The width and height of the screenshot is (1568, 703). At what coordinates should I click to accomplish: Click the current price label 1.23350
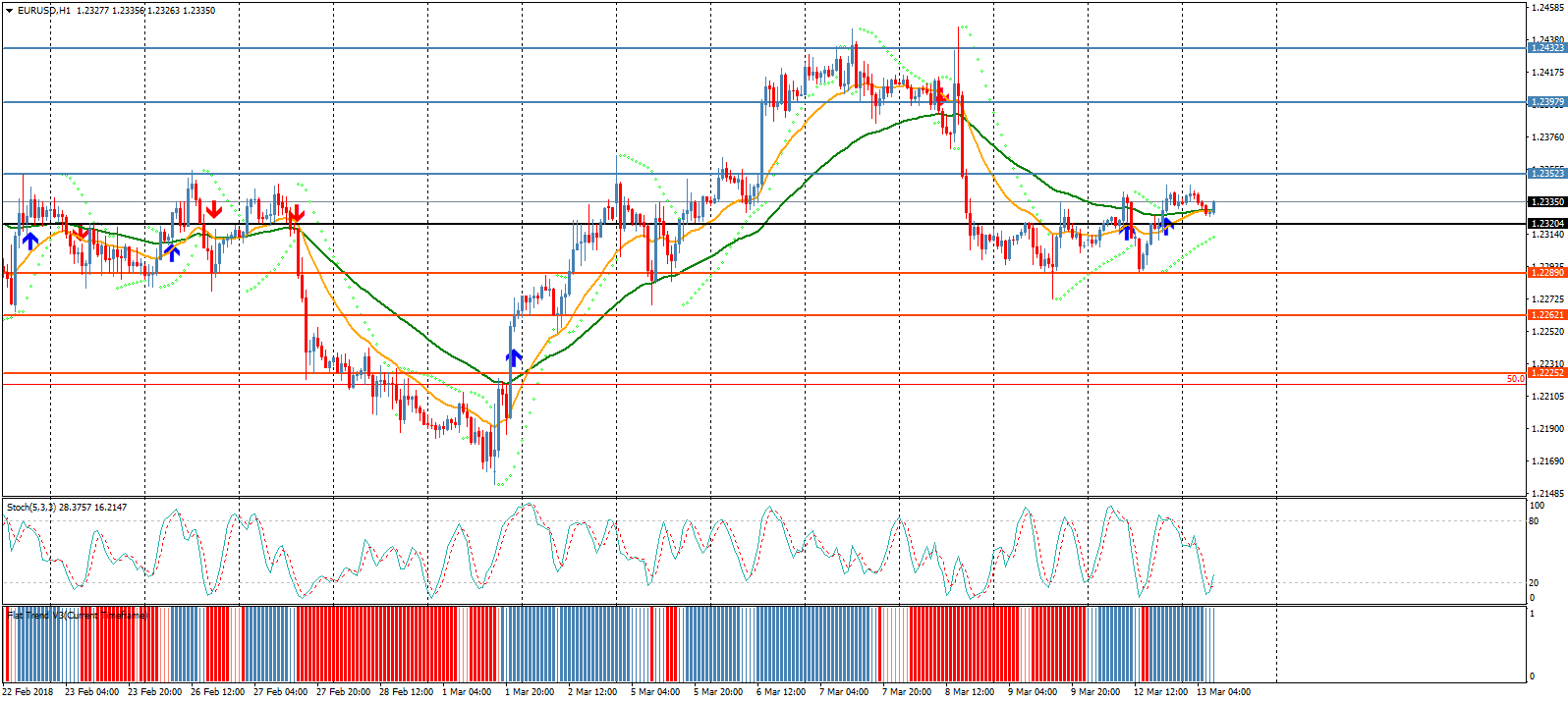pyautogui.click(x=1546, y=202)
